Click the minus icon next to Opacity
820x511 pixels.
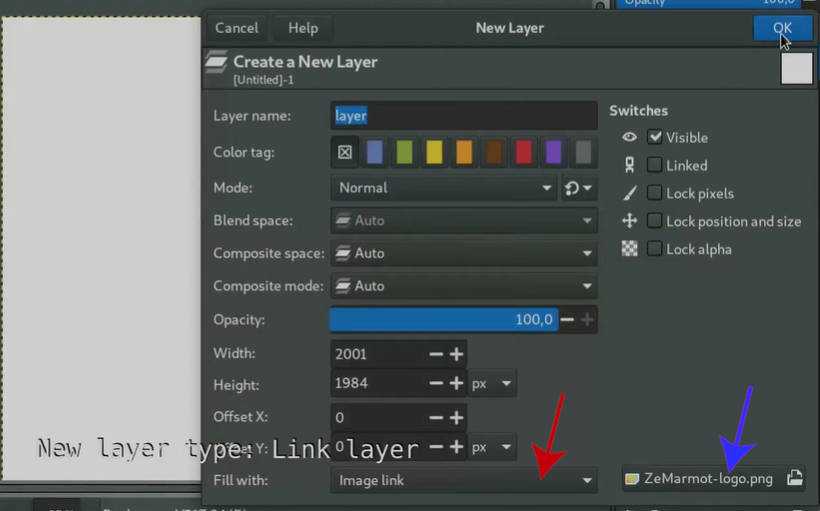(x=567, y=320)
